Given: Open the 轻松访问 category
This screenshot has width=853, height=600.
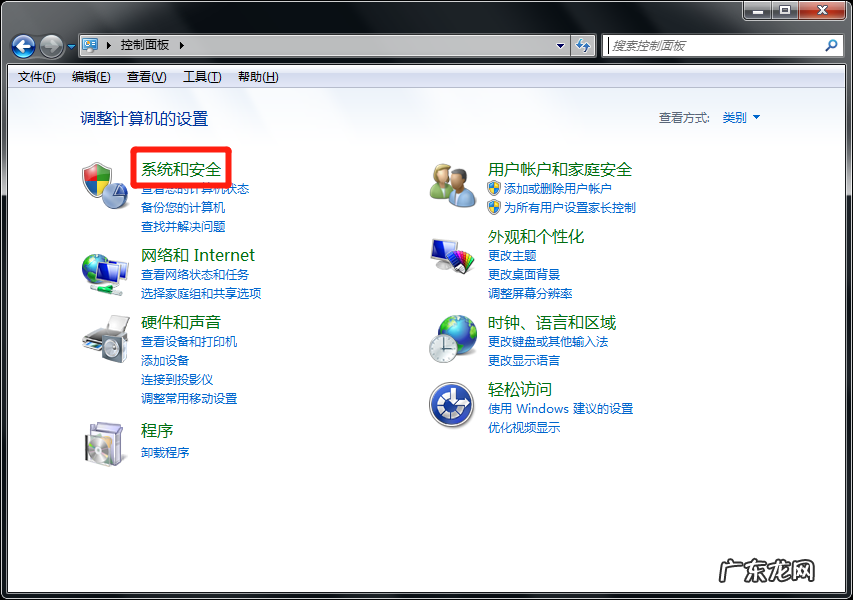Looking at the screenshot, I should [x=520, y=389].
